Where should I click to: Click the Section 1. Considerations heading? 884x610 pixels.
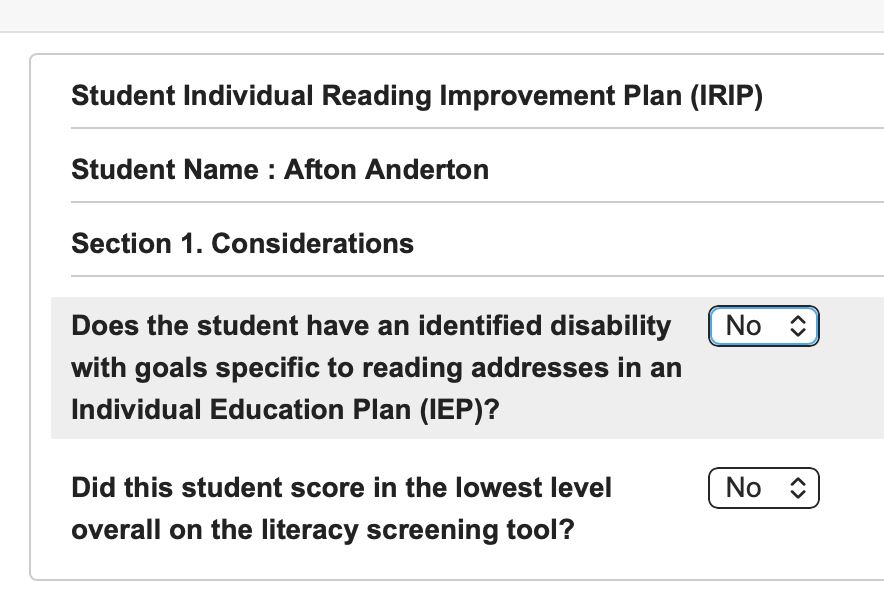coord(242,243)
